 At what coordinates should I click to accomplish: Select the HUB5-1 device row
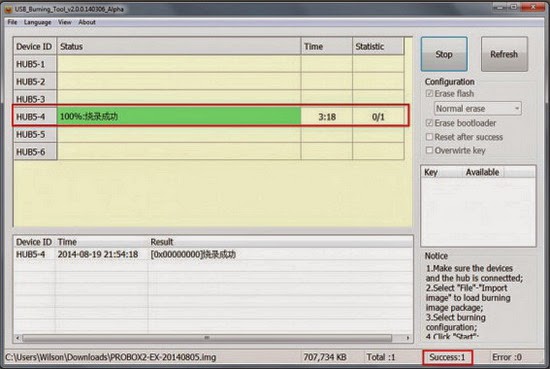click(209, 64)
